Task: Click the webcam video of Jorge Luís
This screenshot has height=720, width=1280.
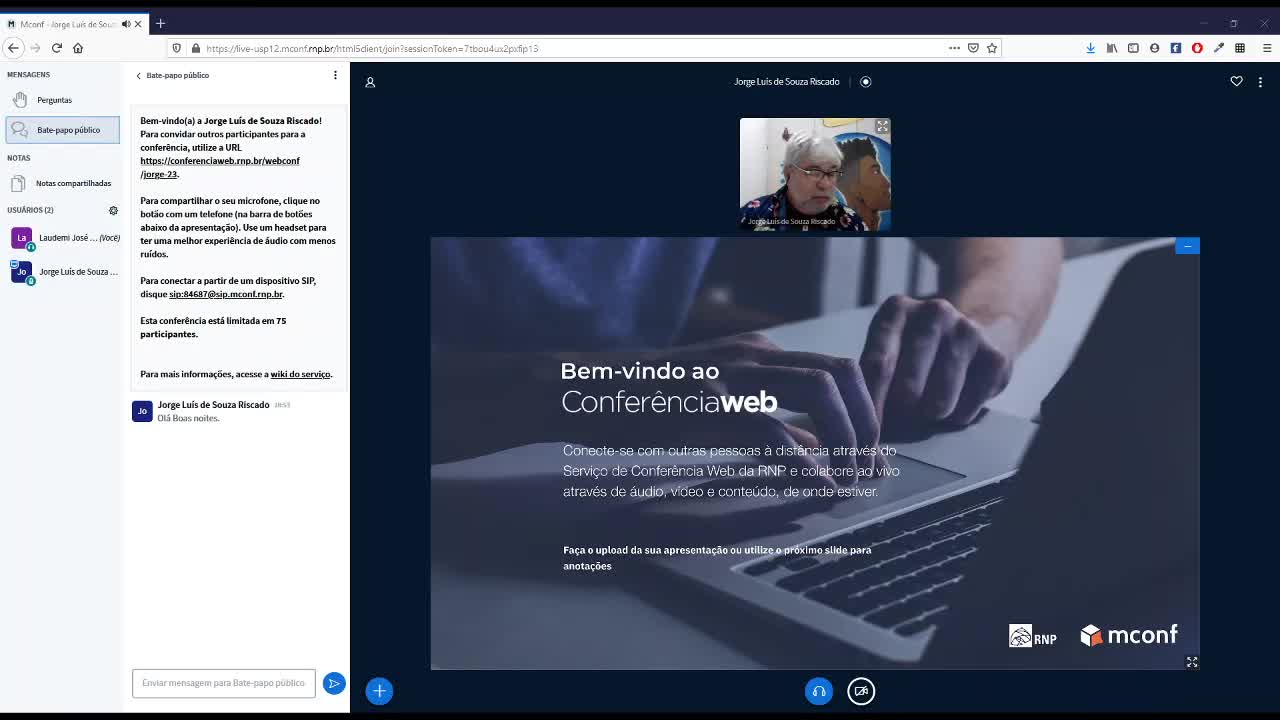Action: 815,175
